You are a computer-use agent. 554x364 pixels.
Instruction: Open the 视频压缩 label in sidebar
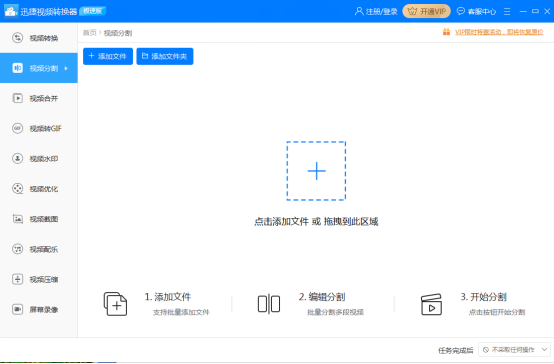pos(44,280)
